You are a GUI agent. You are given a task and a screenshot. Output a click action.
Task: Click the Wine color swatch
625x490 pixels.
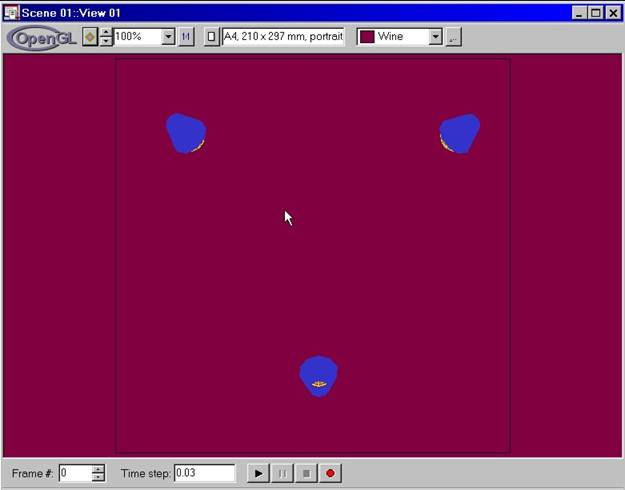point(367,37)
